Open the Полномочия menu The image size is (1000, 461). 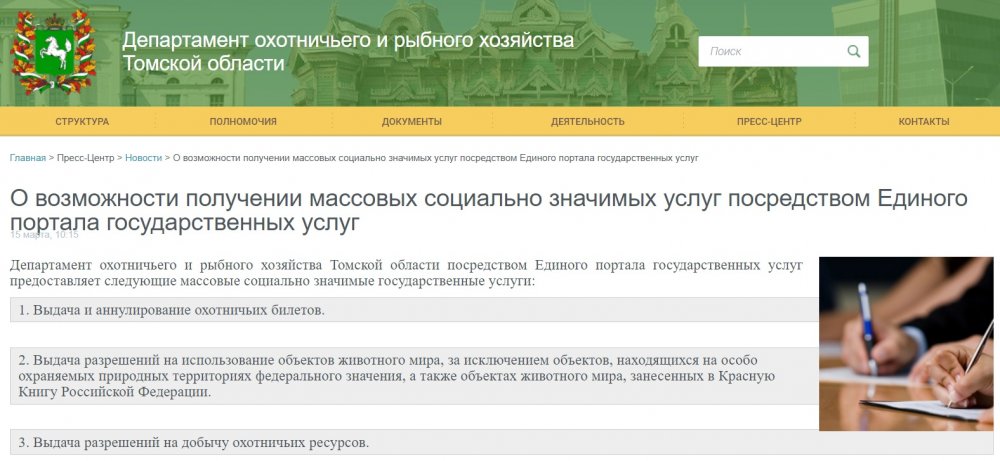[243, 122]
